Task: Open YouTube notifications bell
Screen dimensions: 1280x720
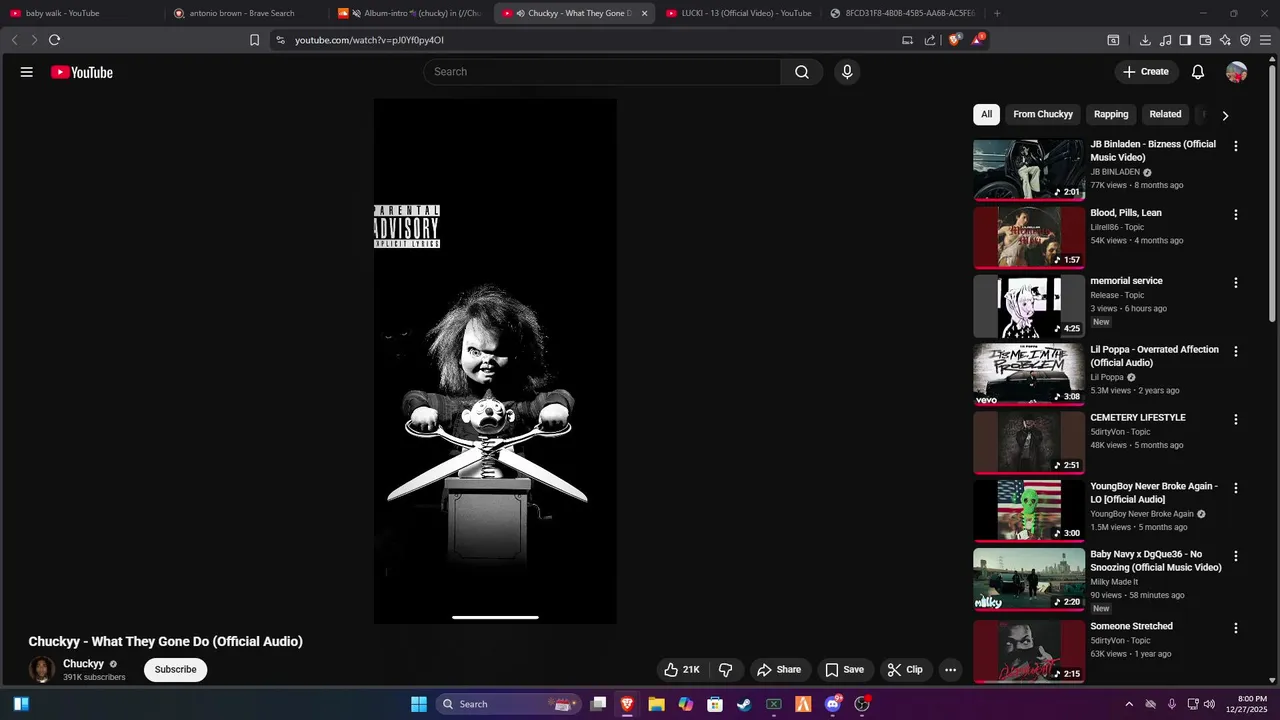Action: [x=1198, y=72]
